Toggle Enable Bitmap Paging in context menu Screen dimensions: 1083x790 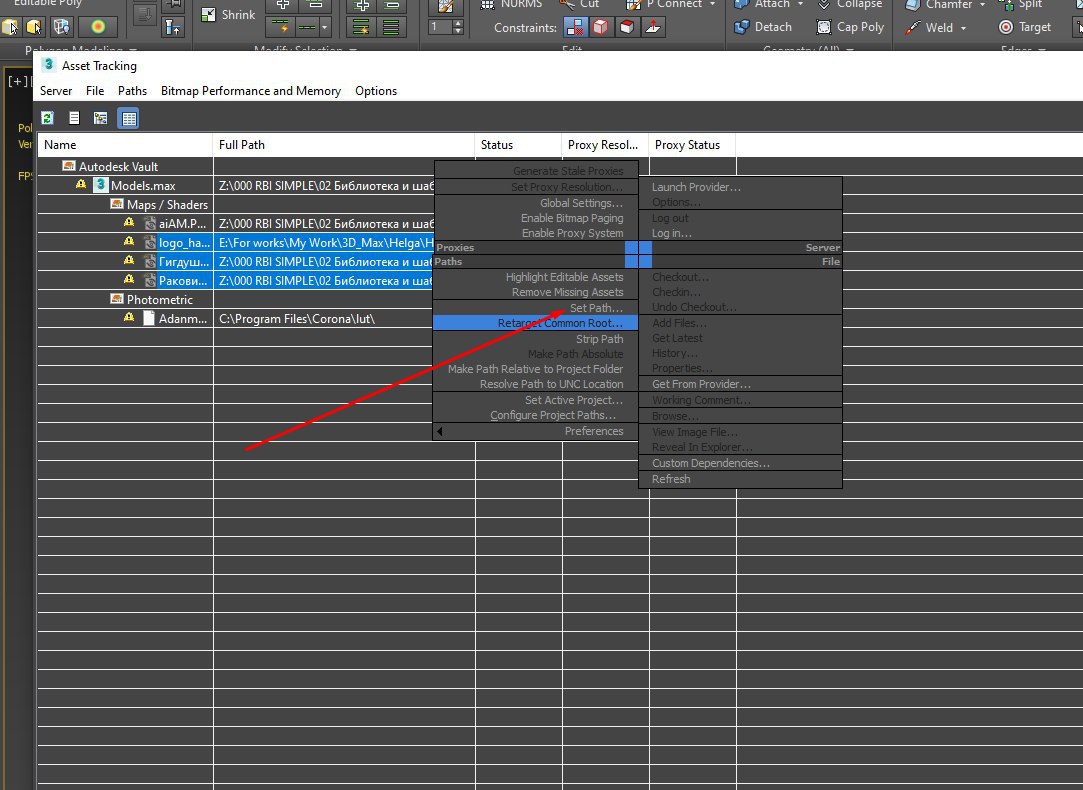tap(572, 218)
